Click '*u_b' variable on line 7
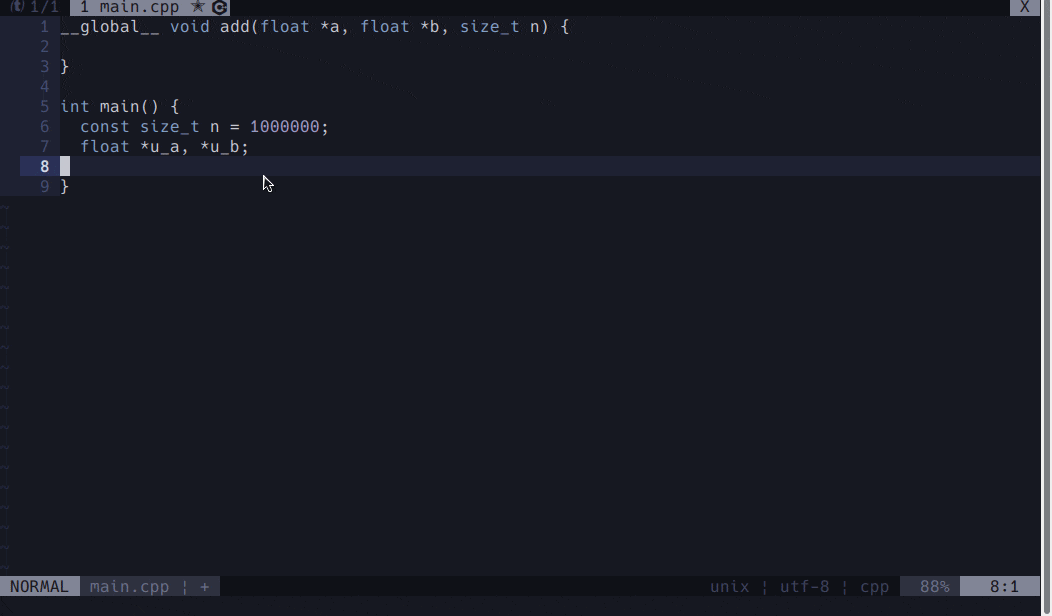 pos(219,147)
